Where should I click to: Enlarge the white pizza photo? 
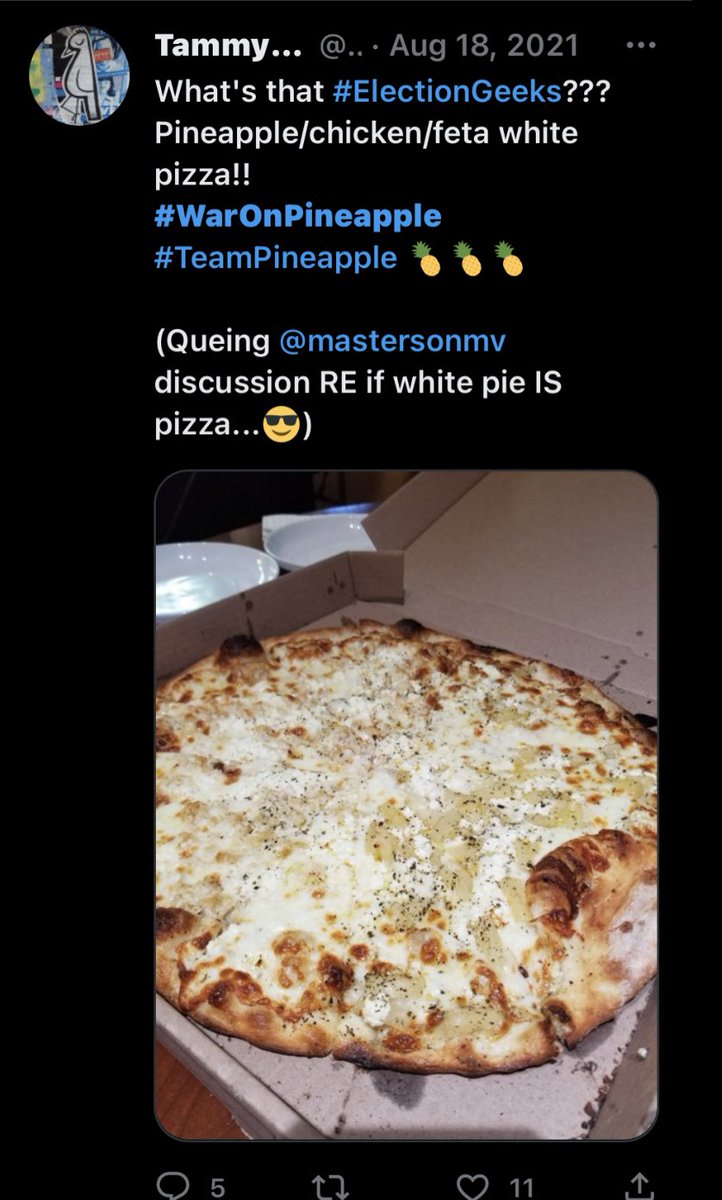coord(406,805)
